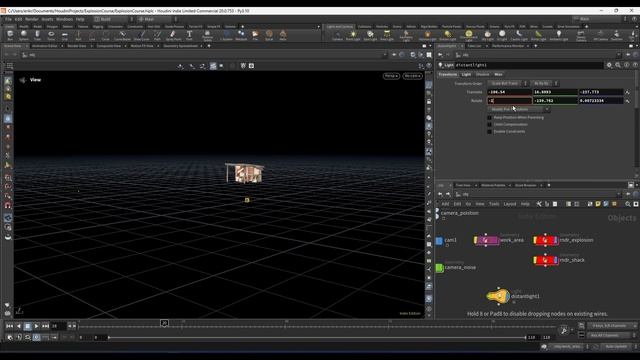Add an Environment Light from the shelf
The image size is (640, 360).
(x=469, y=36)
